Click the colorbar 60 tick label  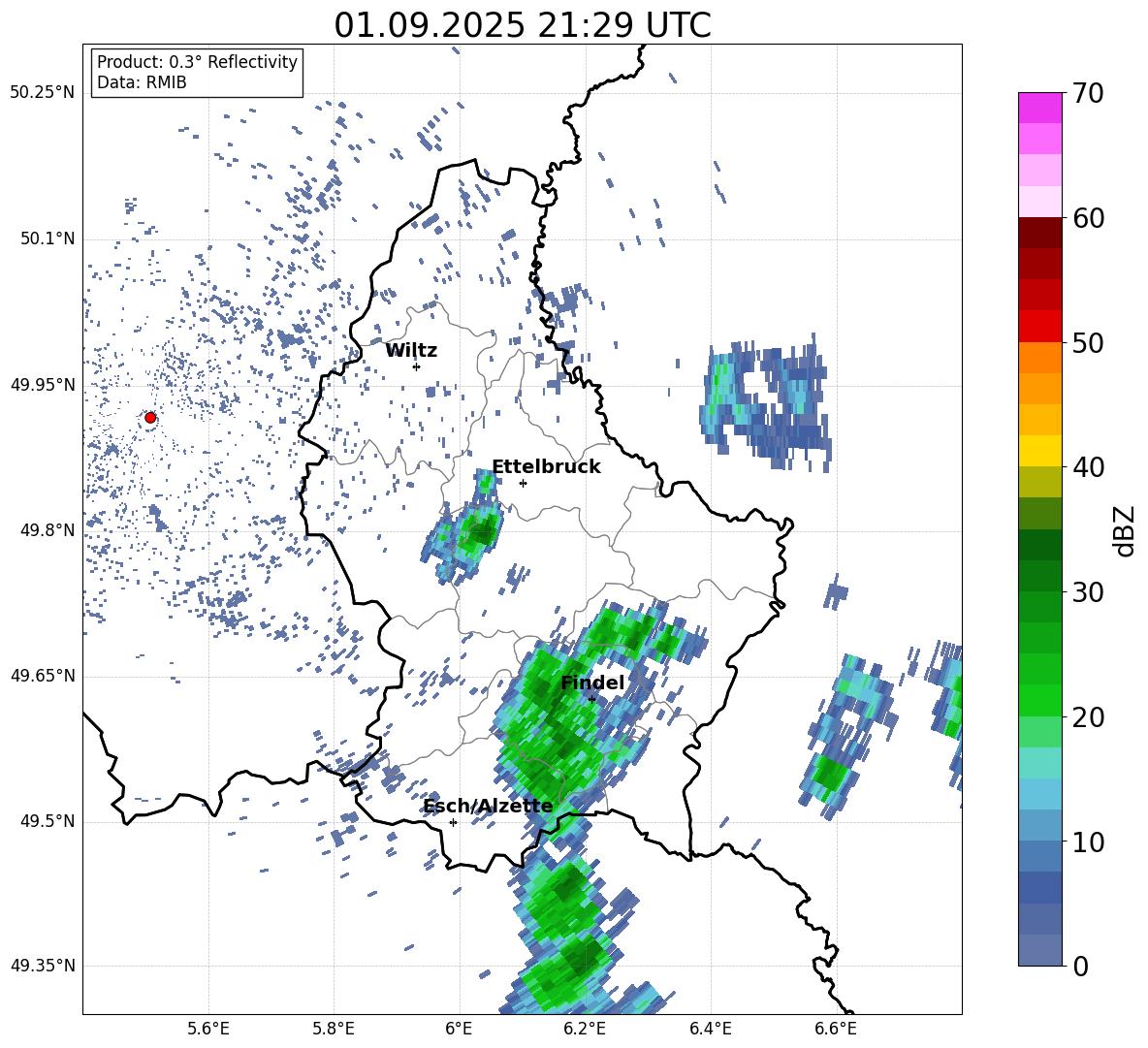point(1088,218)
